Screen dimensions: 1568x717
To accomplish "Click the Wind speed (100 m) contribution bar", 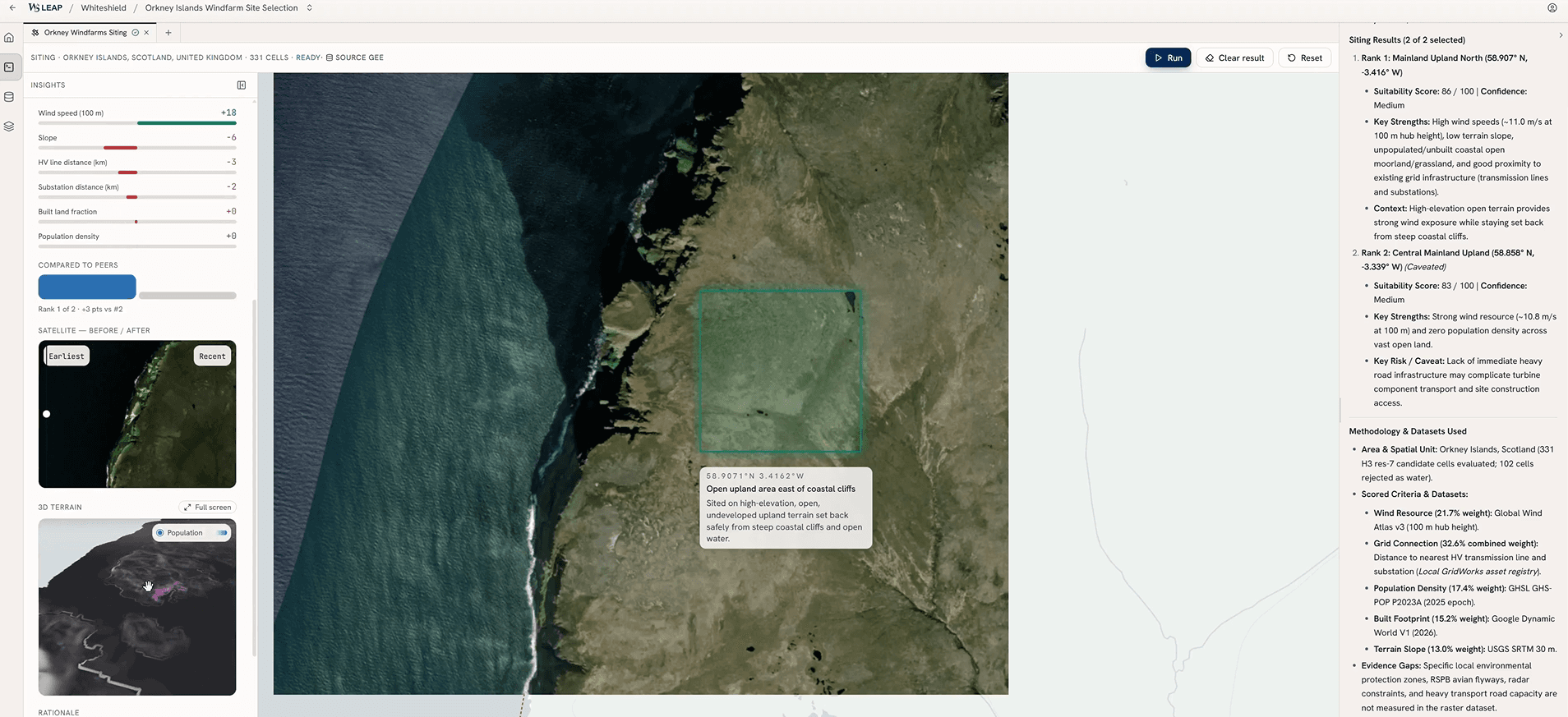I will click(x=137, y=123).
